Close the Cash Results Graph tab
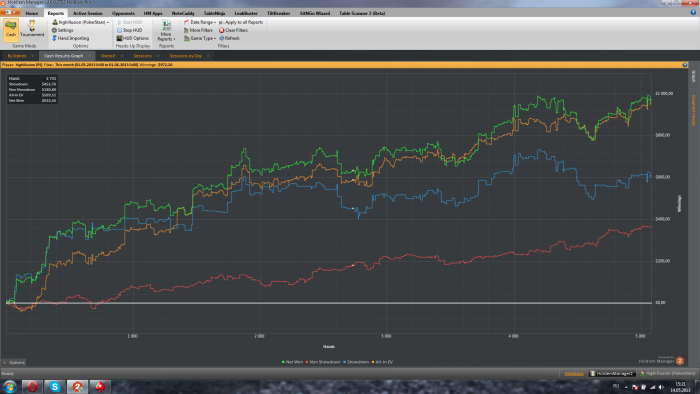 [90, 56]
